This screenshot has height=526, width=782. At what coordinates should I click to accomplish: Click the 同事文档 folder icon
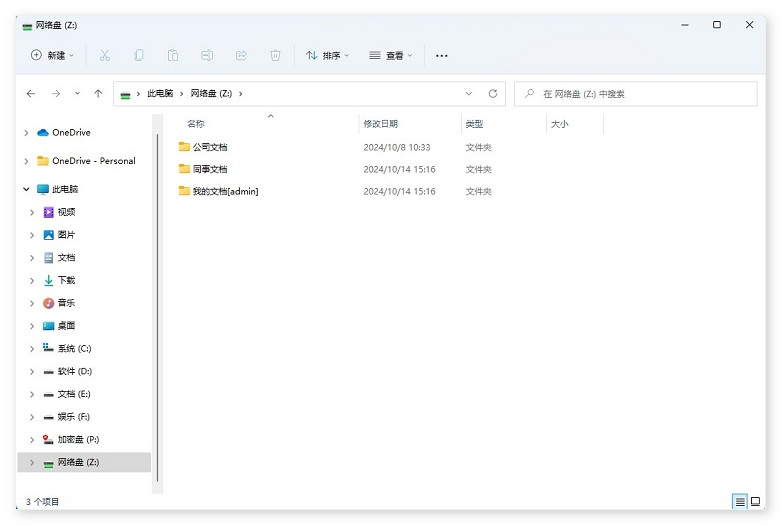pos(184,169)
